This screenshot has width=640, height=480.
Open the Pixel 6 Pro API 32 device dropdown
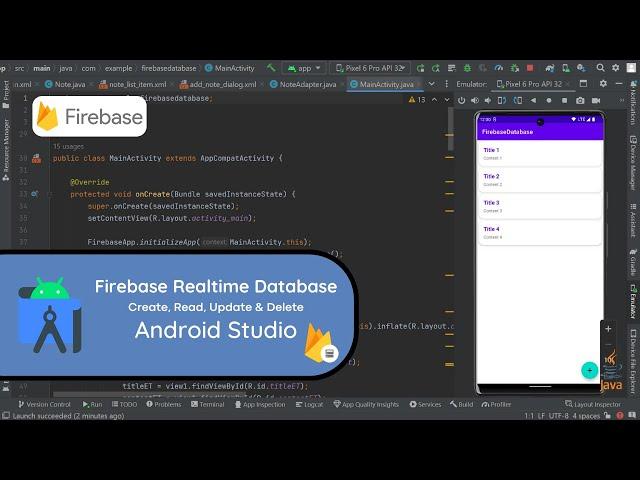(x=370, y=68)
